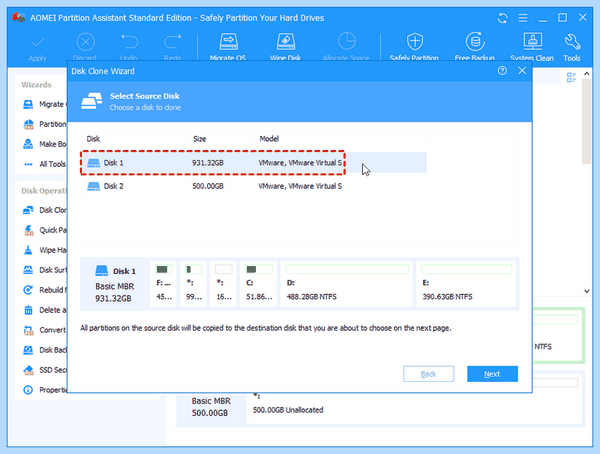Viewport: 600px width, 454px height.
Task: Open the Tools wrench icon
Action: 572,42
